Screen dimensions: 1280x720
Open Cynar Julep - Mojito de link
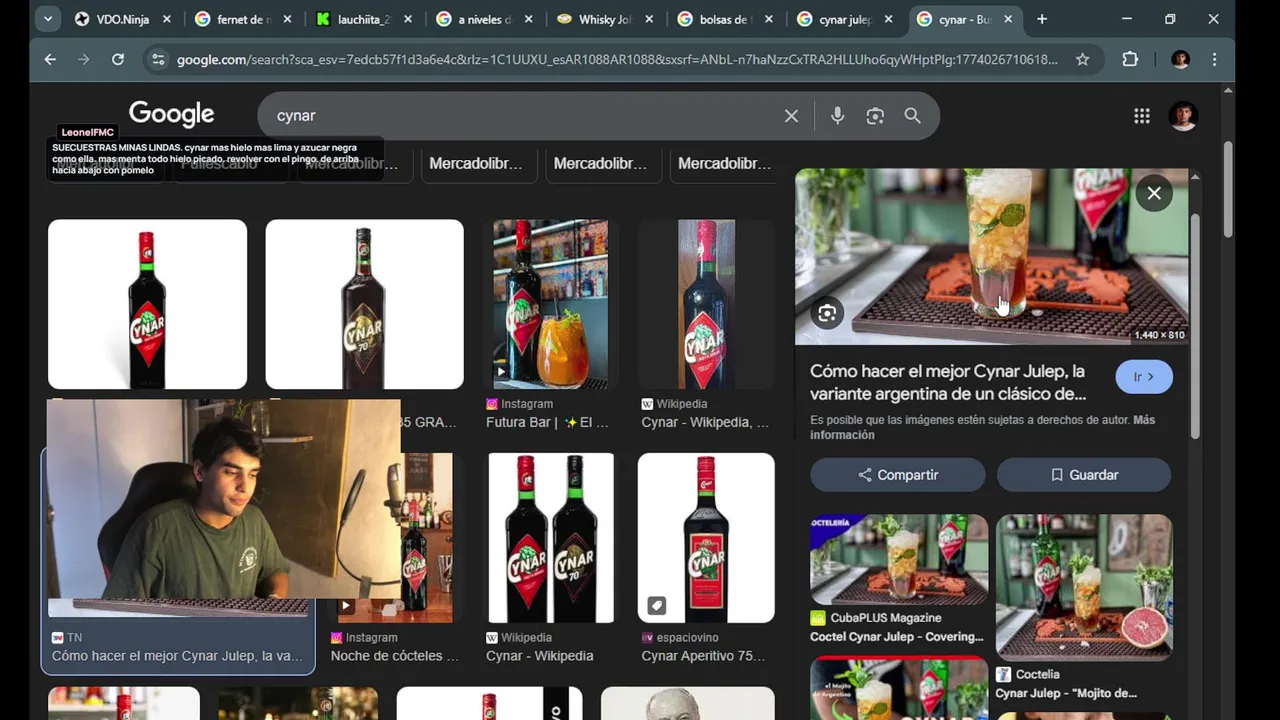click(x=1066, y=693)
